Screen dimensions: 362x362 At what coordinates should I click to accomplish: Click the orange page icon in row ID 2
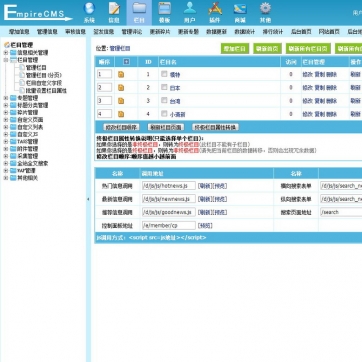(121, 88)
